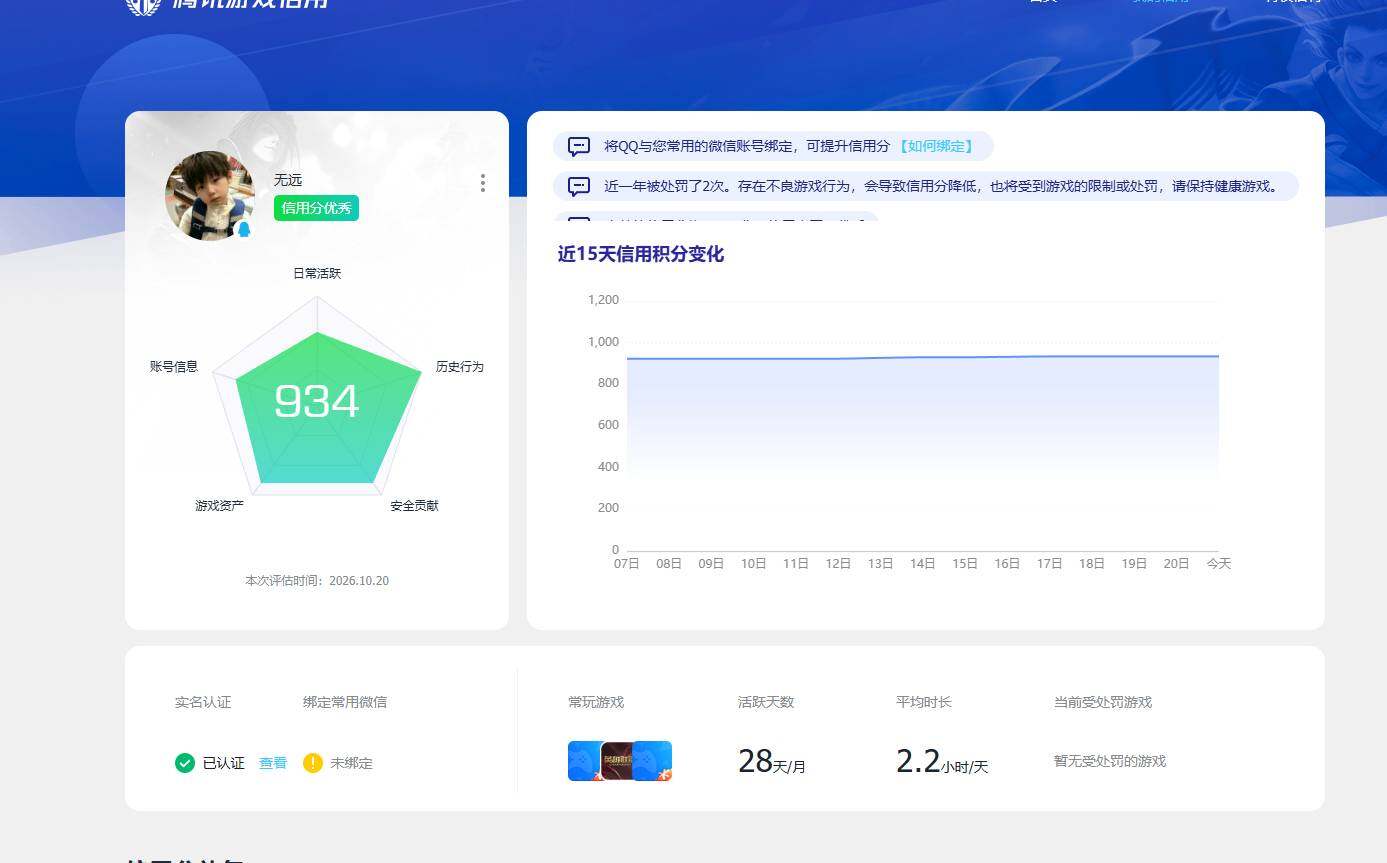
Task: Click the 近15天信用积分变化 chart title
Action: pyautogui.click(x=641, y=254)
